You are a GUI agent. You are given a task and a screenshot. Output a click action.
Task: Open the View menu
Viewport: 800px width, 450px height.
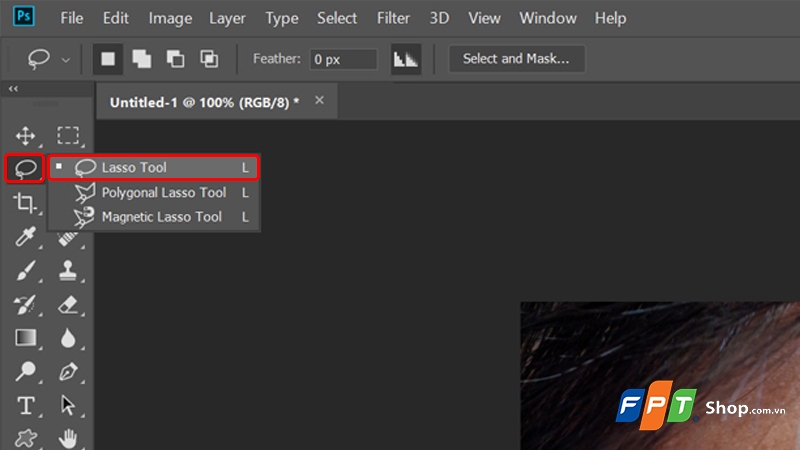coord(484,18)
